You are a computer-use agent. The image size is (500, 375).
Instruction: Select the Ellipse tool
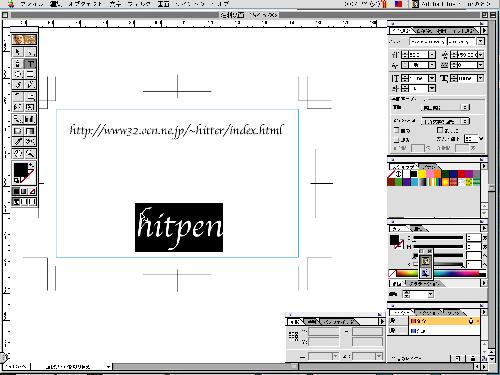[x=18, y=74]
